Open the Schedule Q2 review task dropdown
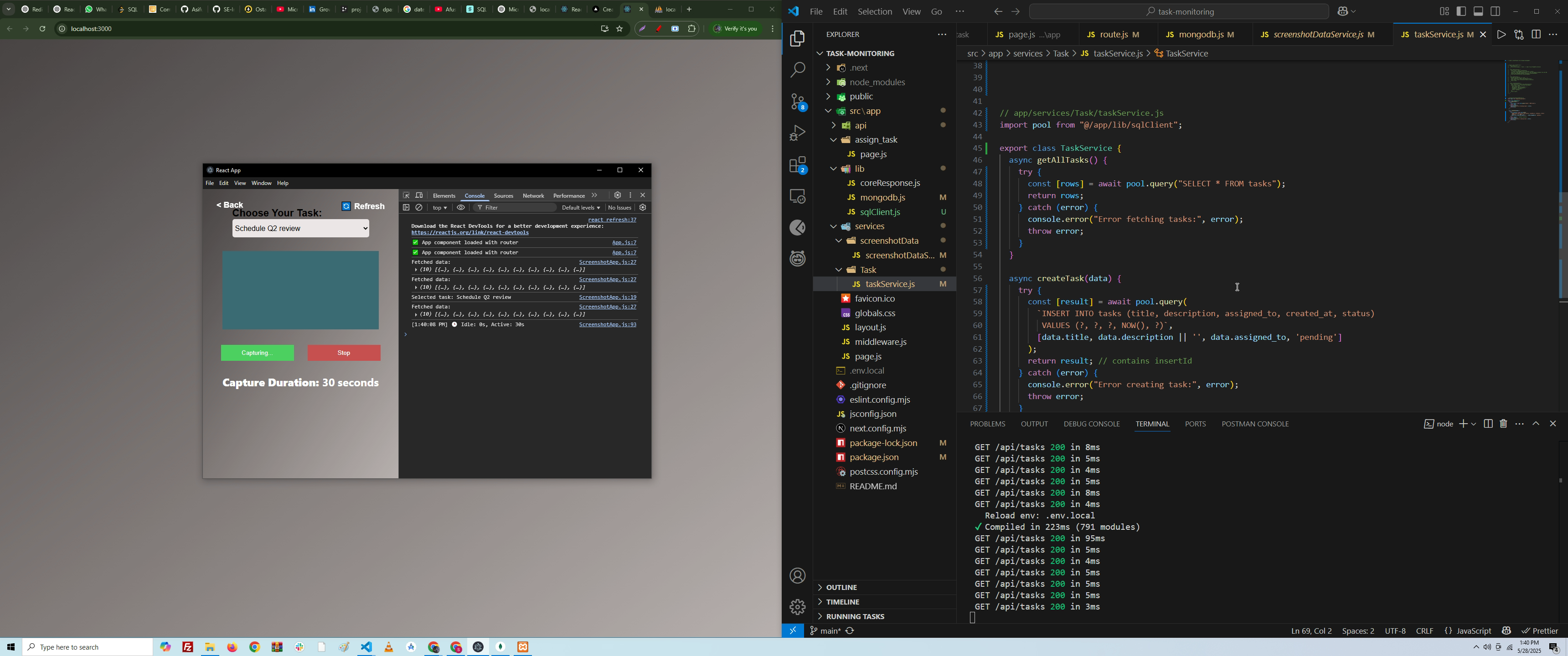This screenshot has height=656, width=1568. 301,229
